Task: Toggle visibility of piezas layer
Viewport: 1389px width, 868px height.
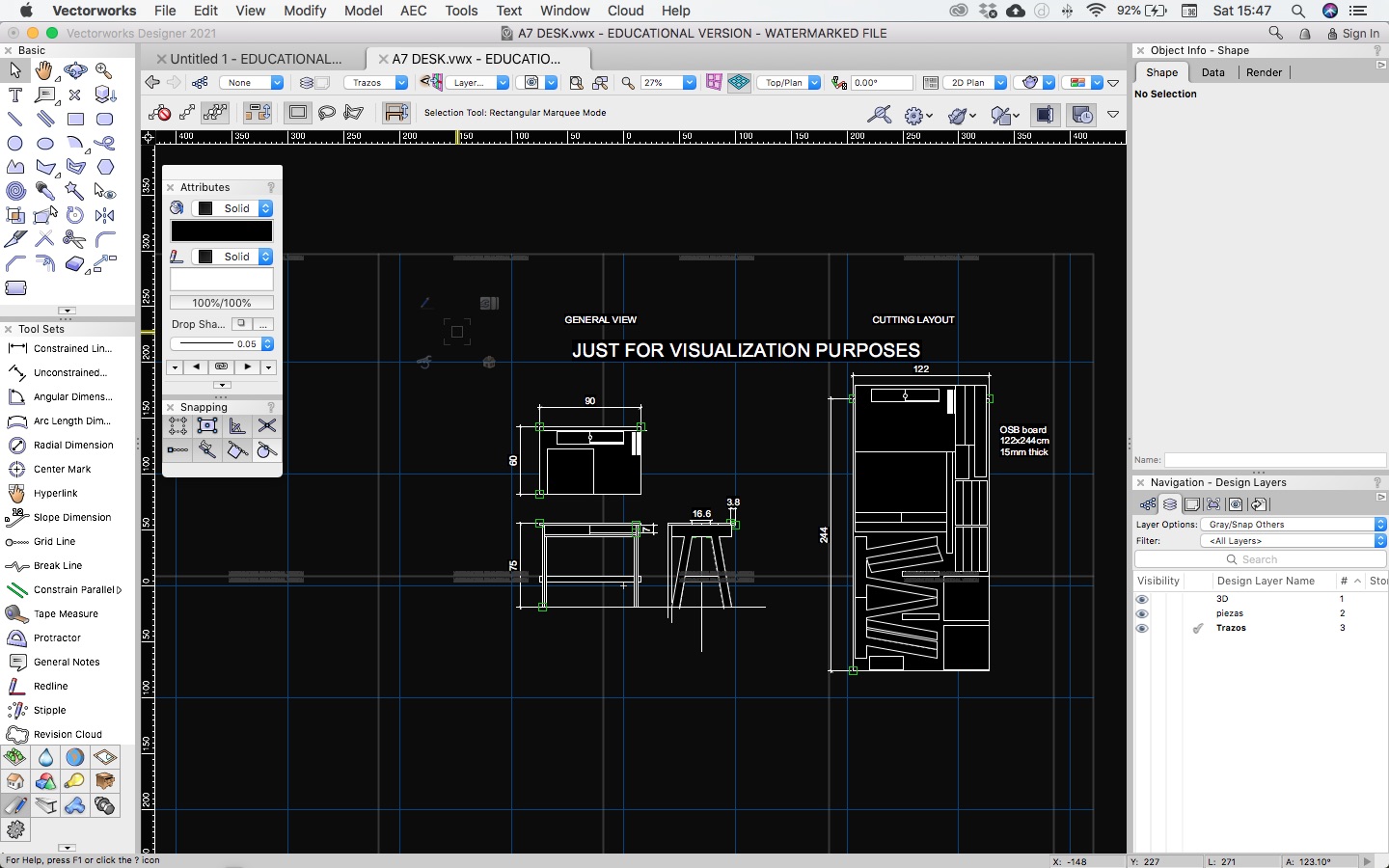Action: point(1142,613)
